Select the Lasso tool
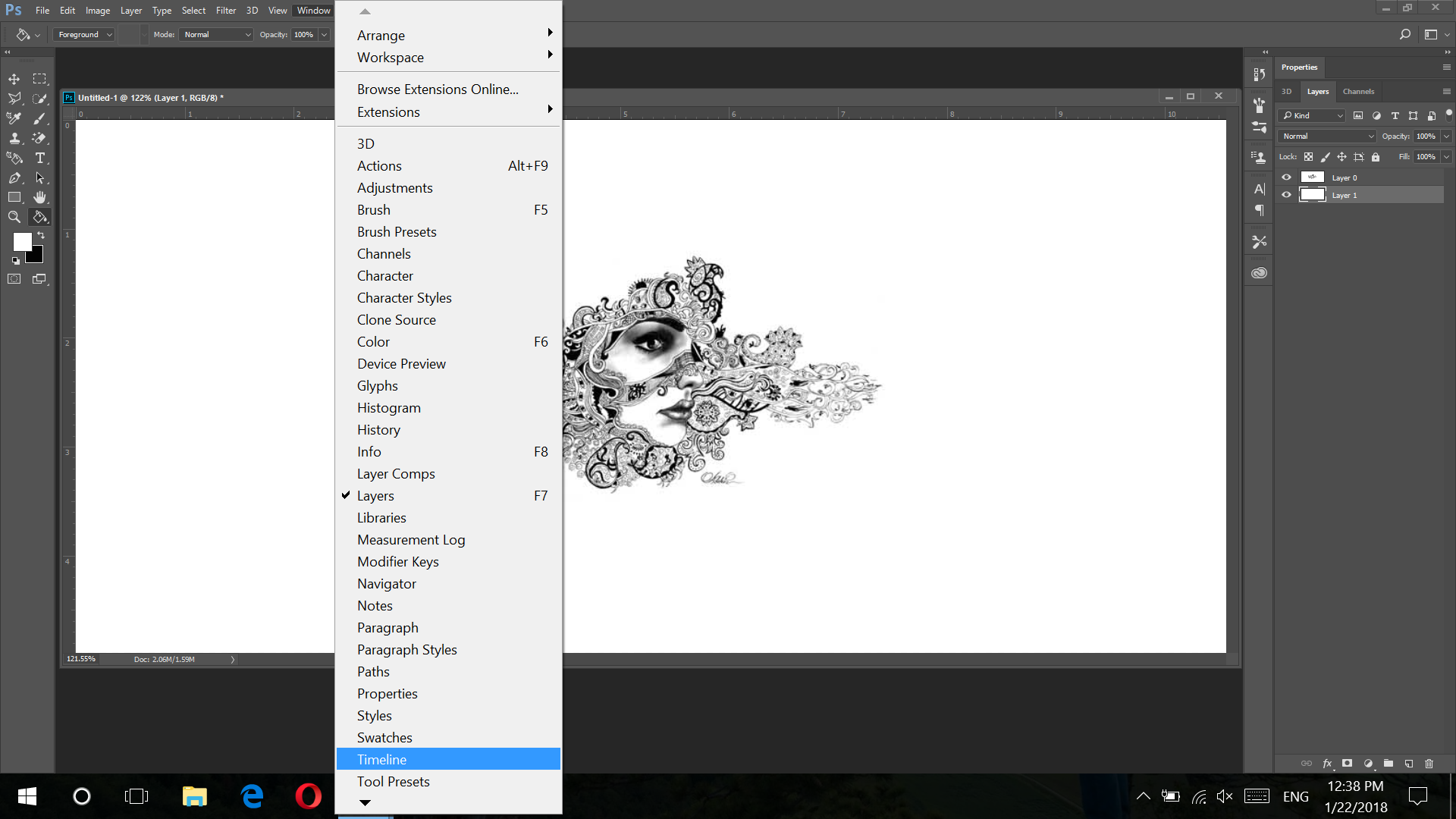The width and height of the screenshot is (1456, 819). point(14,98)
